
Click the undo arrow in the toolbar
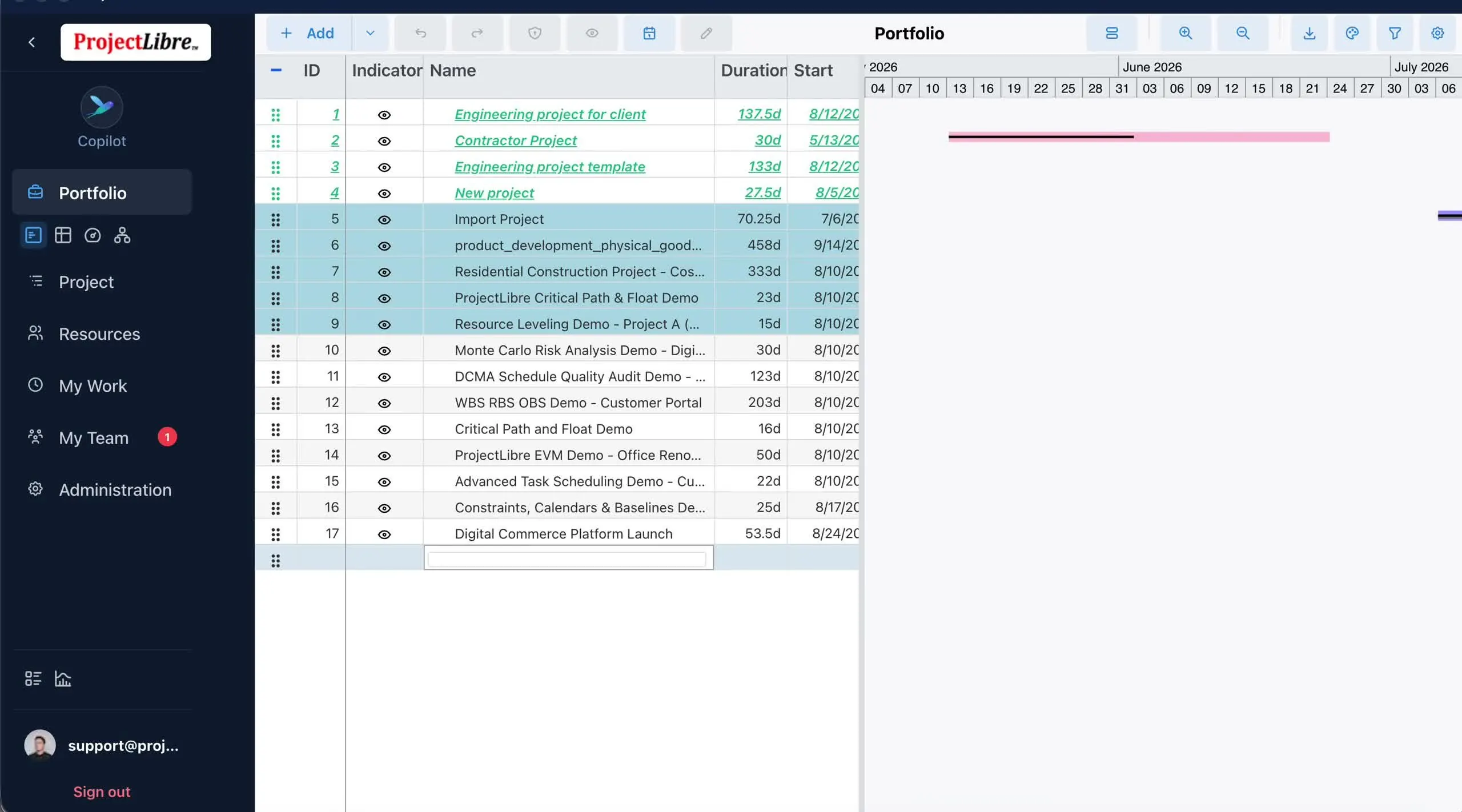click(x=420, y=33)
